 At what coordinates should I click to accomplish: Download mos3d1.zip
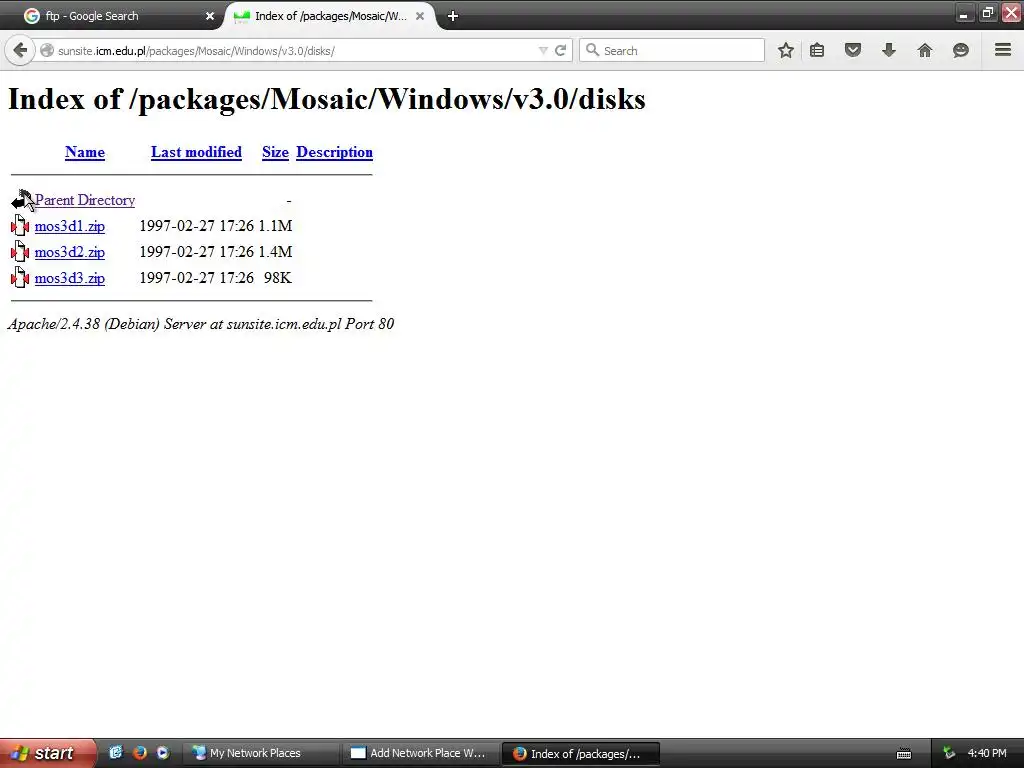click(x=69, y=226)
